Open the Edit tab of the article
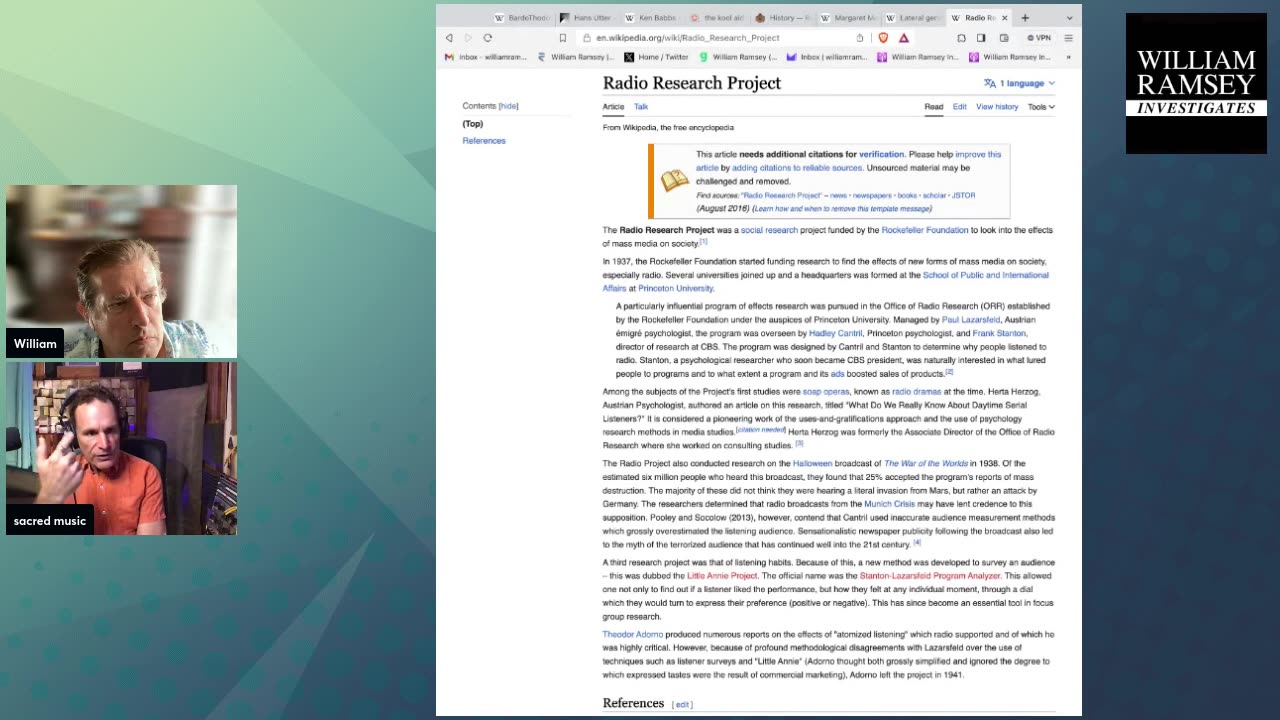The height and width of the screenshot is (720, 1280). [x=959, y=107]
